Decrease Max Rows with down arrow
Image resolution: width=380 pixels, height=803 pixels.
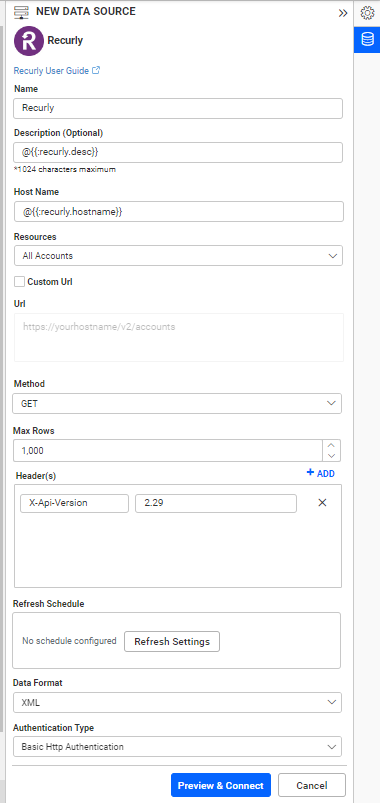[x=331, y=456]
